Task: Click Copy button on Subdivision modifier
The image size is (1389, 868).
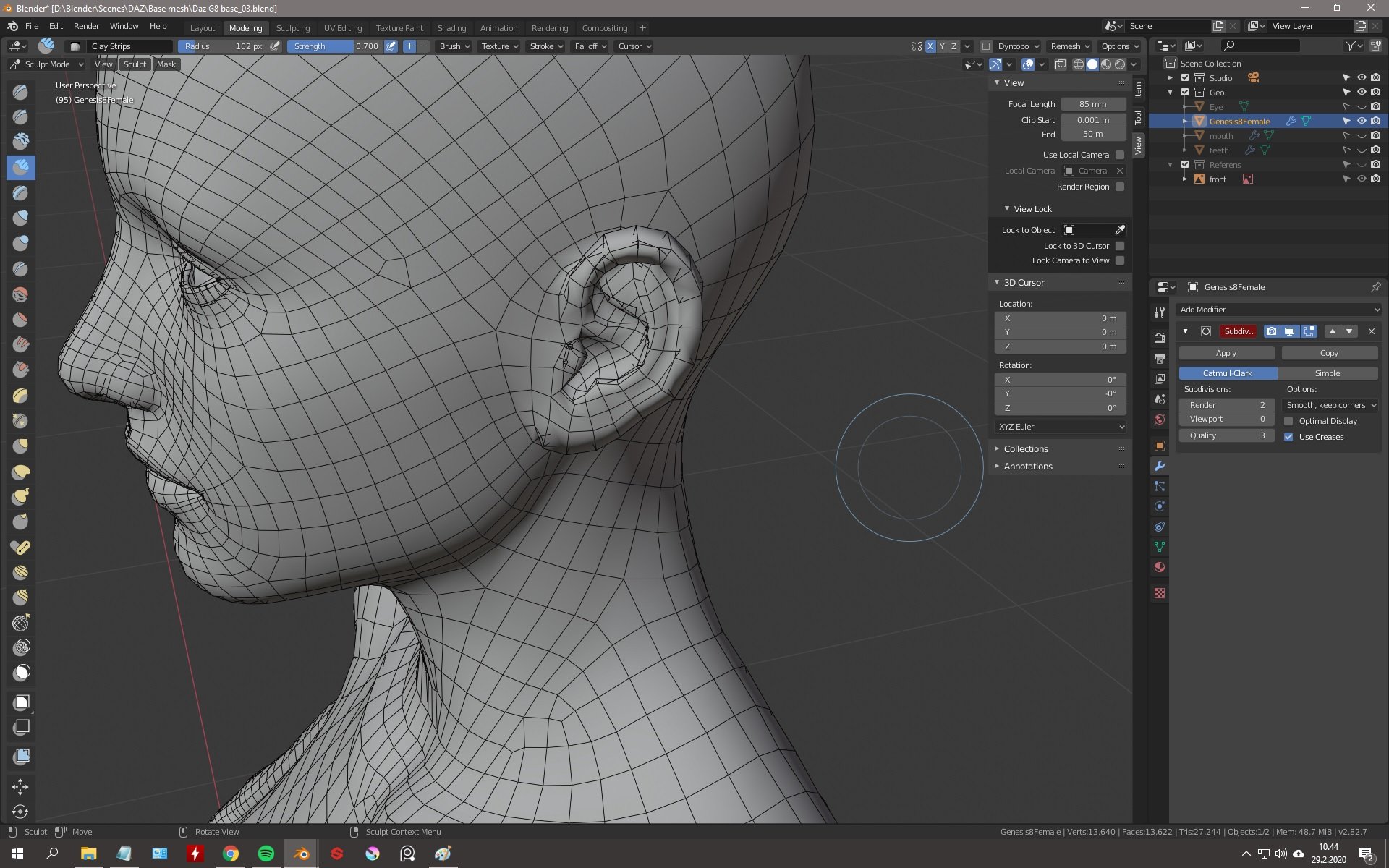Action: tap(1330, 352)
